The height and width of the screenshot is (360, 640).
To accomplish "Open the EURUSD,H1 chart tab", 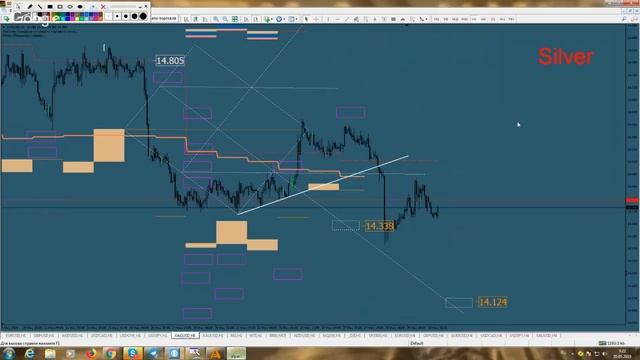I will tap(16, 336).
